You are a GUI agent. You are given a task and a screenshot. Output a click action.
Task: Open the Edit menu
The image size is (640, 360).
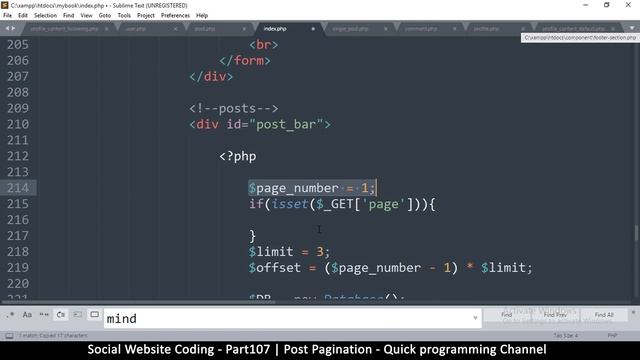click(23, 16)
